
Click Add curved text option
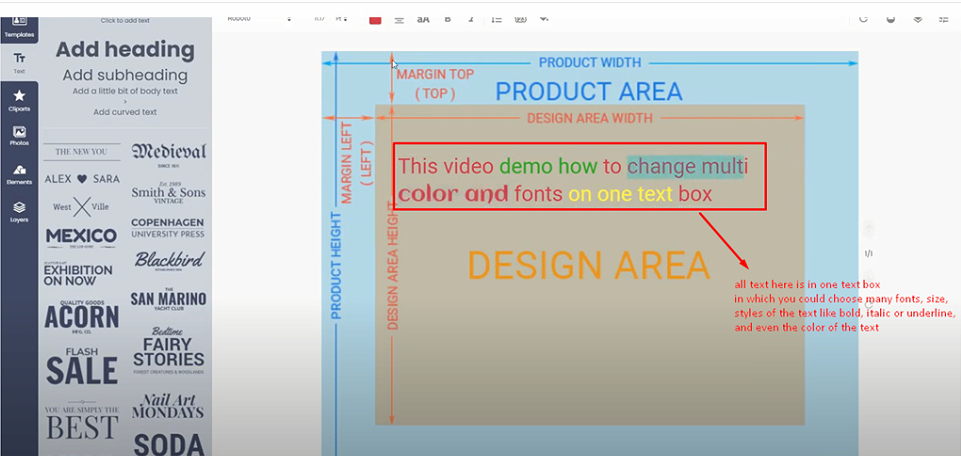click(125, 112)
